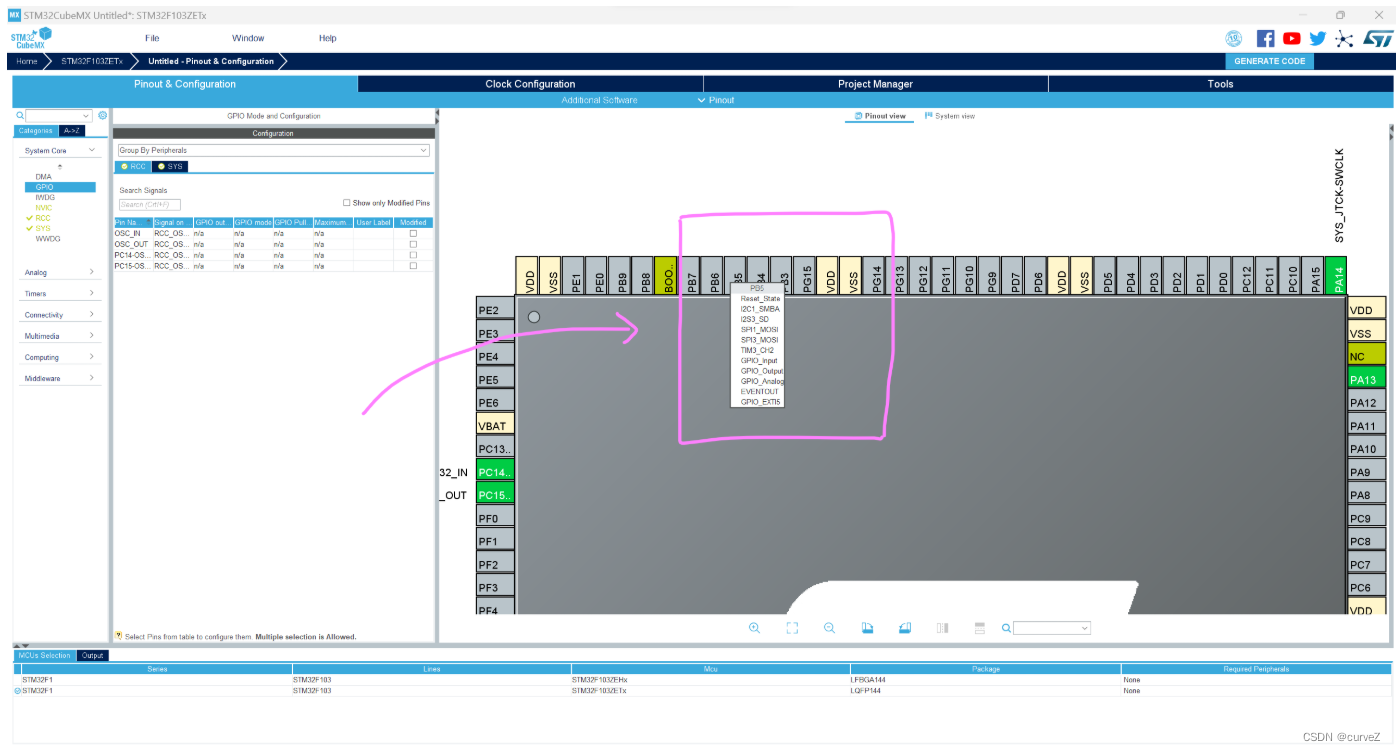Select NVIC in System Core list
This screenshot has width=1396, height=751.
click(x=43, y=208)
